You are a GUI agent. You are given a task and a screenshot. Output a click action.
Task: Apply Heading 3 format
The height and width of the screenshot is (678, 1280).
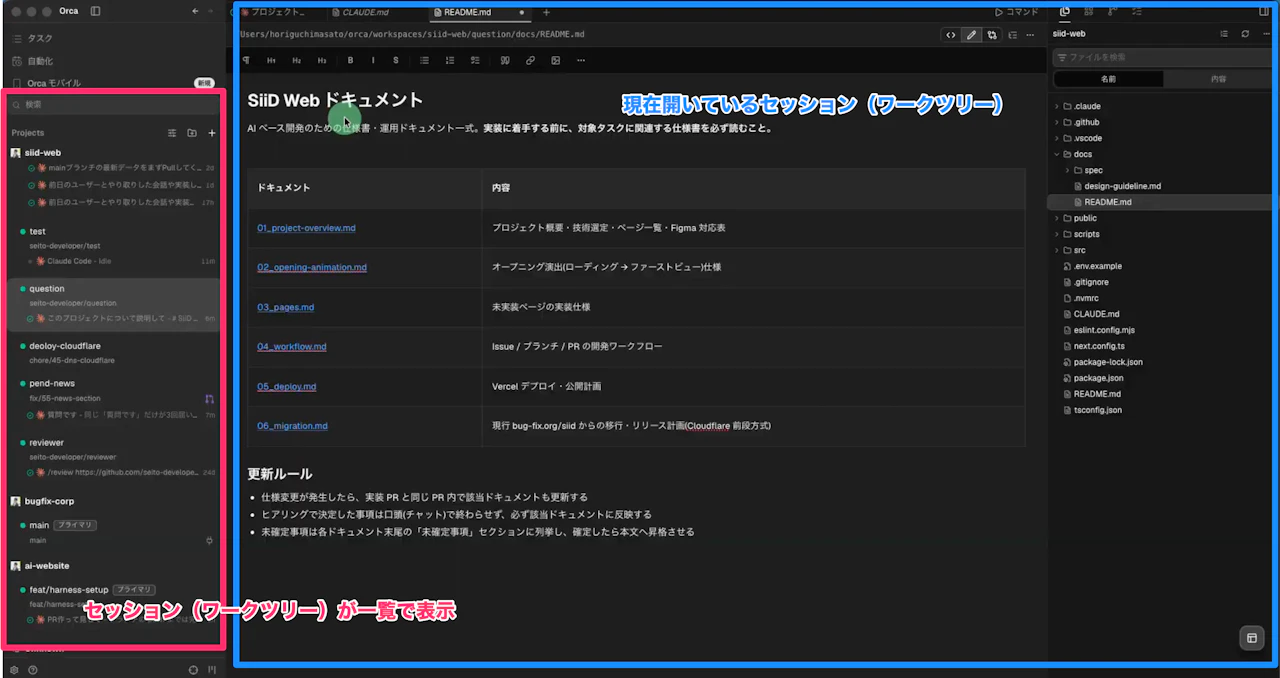(x=321, y=60)
